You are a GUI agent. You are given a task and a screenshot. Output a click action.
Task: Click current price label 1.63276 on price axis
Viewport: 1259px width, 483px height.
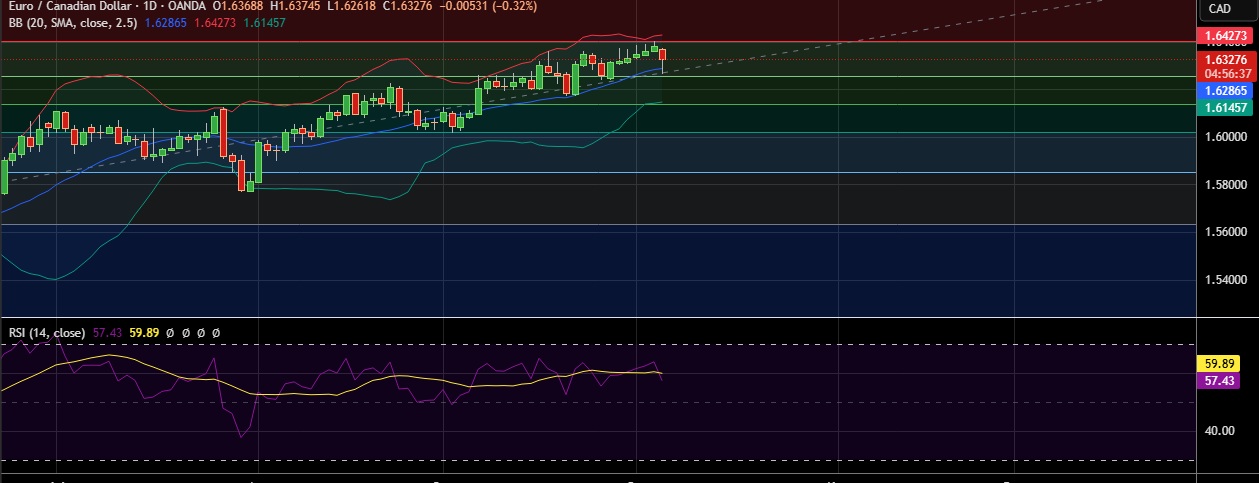(x=1224, y=59)
